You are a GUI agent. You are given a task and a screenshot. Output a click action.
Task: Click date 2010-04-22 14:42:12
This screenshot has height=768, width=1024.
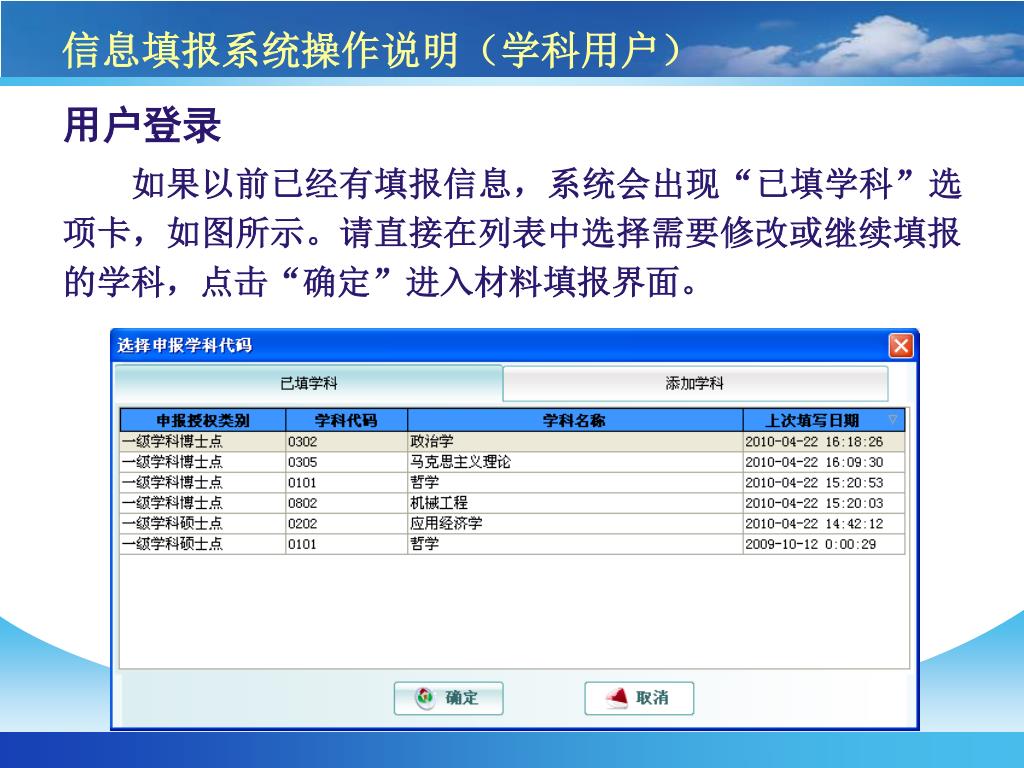click(814, 524)
